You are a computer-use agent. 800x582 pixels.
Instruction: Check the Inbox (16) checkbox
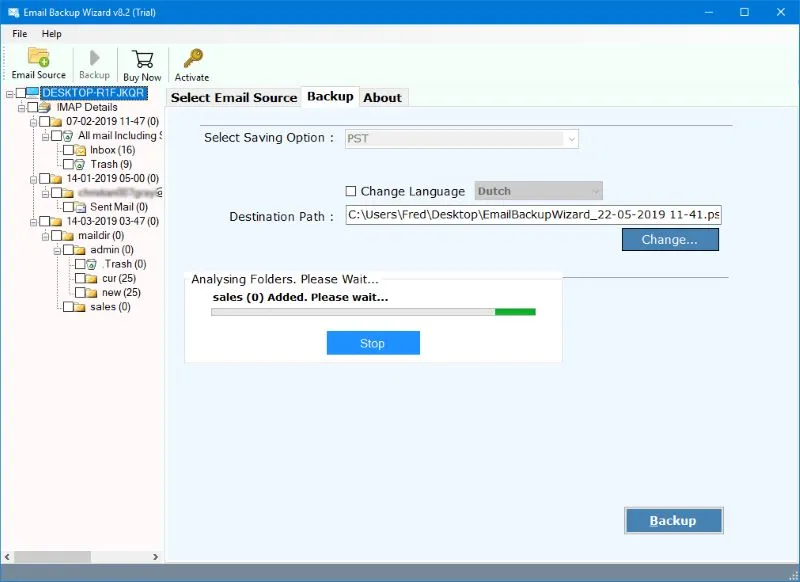(68, 150)
